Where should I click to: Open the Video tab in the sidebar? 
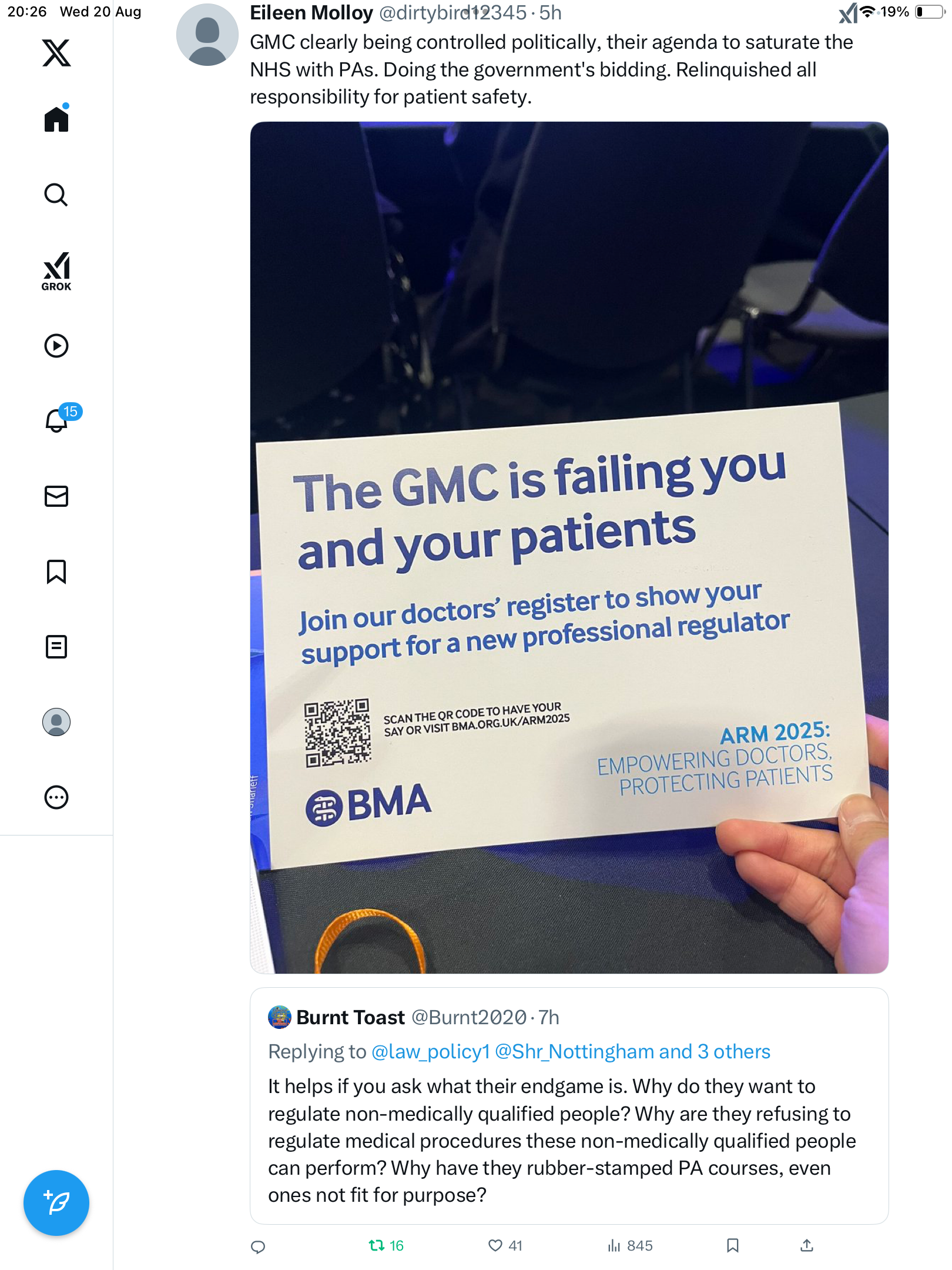pyautogui.click(x=56, y=346)
